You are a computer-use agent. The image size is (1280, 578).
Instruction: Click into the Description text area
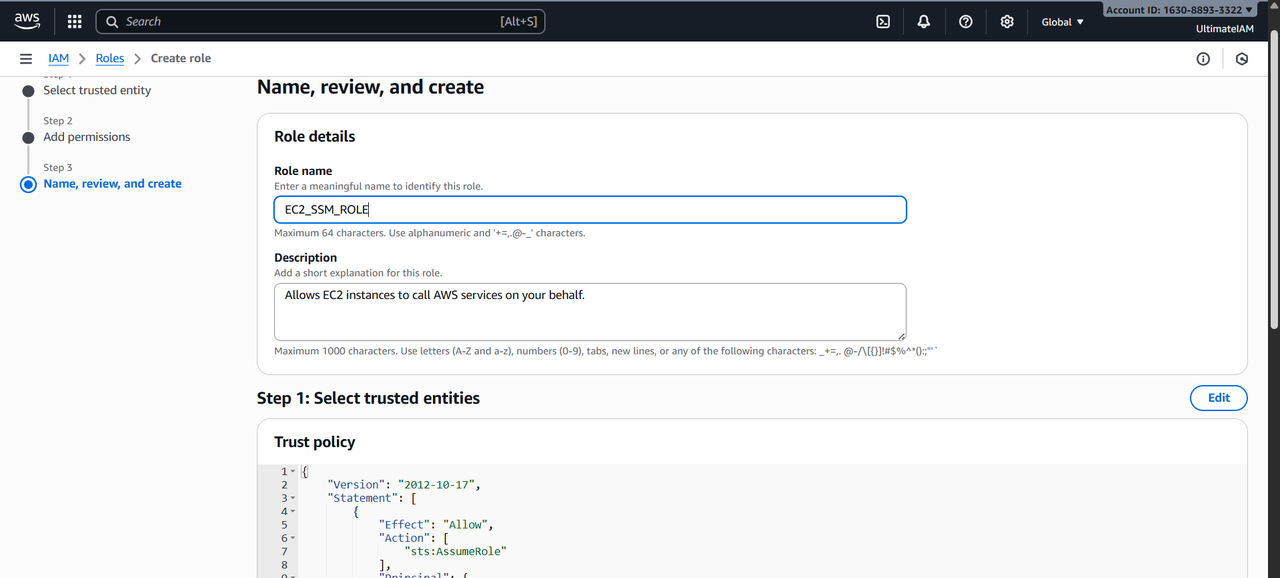590,311
